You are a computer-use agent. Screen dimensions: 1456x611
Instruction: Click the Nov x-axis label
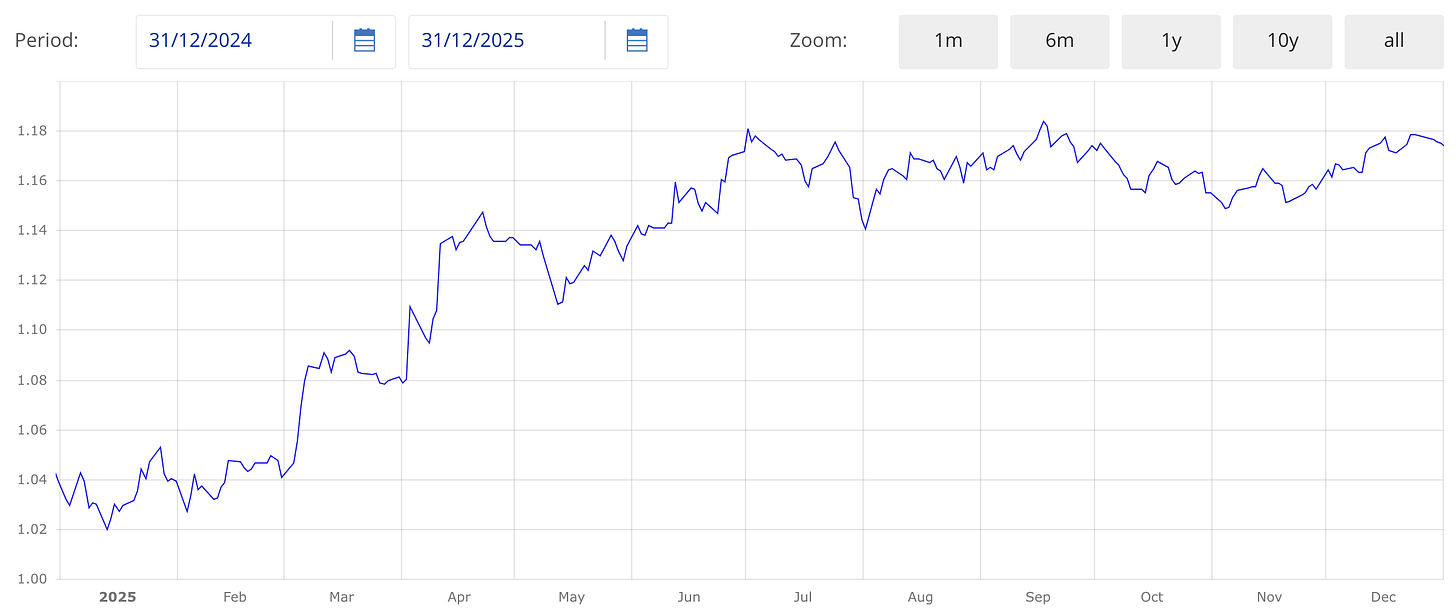(1269, 597)
